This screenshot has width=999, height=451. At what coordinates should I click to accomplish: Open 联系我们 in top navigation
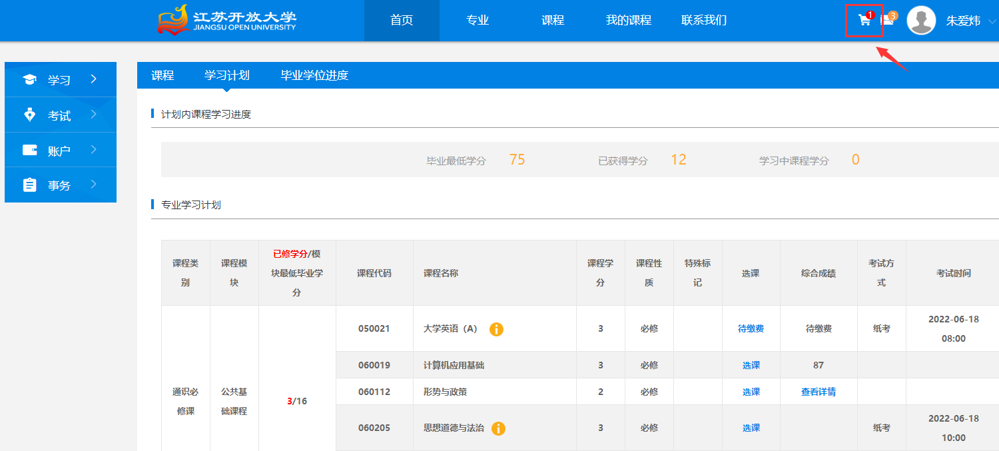coord(704,20)
